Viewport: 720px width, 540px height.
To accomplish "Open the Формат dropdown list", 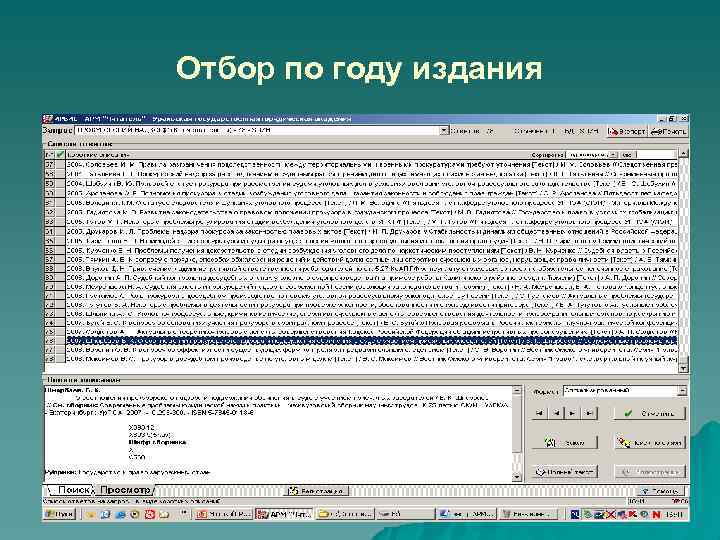I will [682, 391].
